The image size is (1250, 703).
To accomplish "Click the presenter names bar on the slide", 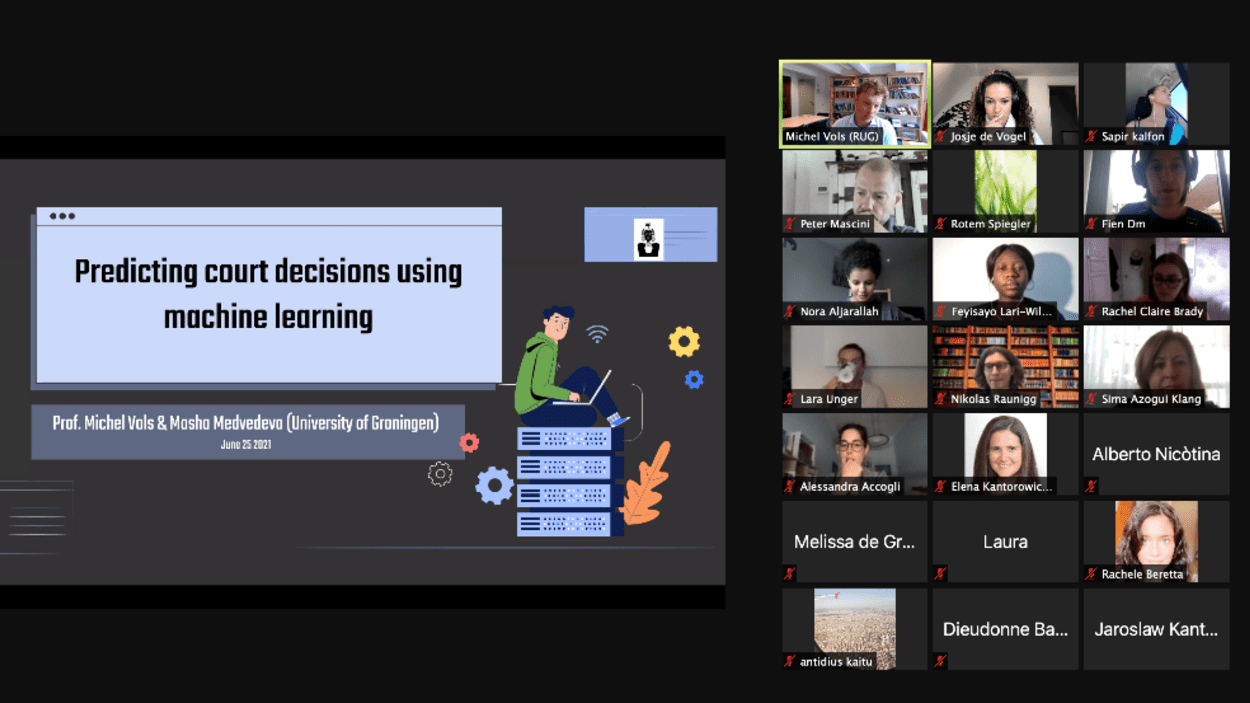I will coord(246,430).
